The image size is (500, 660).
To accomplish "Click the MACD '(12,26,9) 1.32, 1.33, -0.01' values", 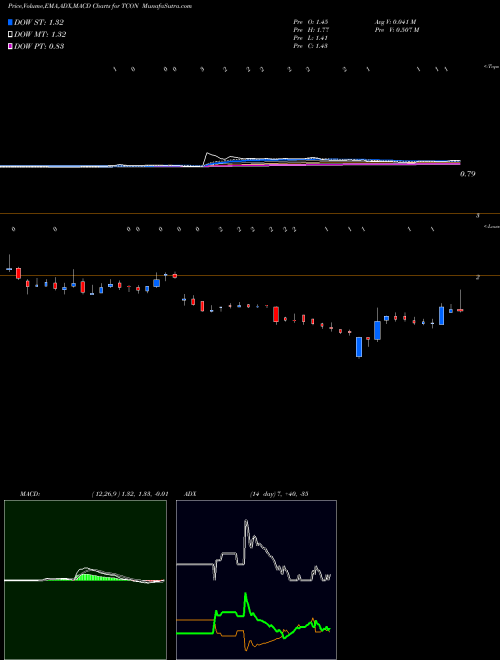I will point(130,494).
